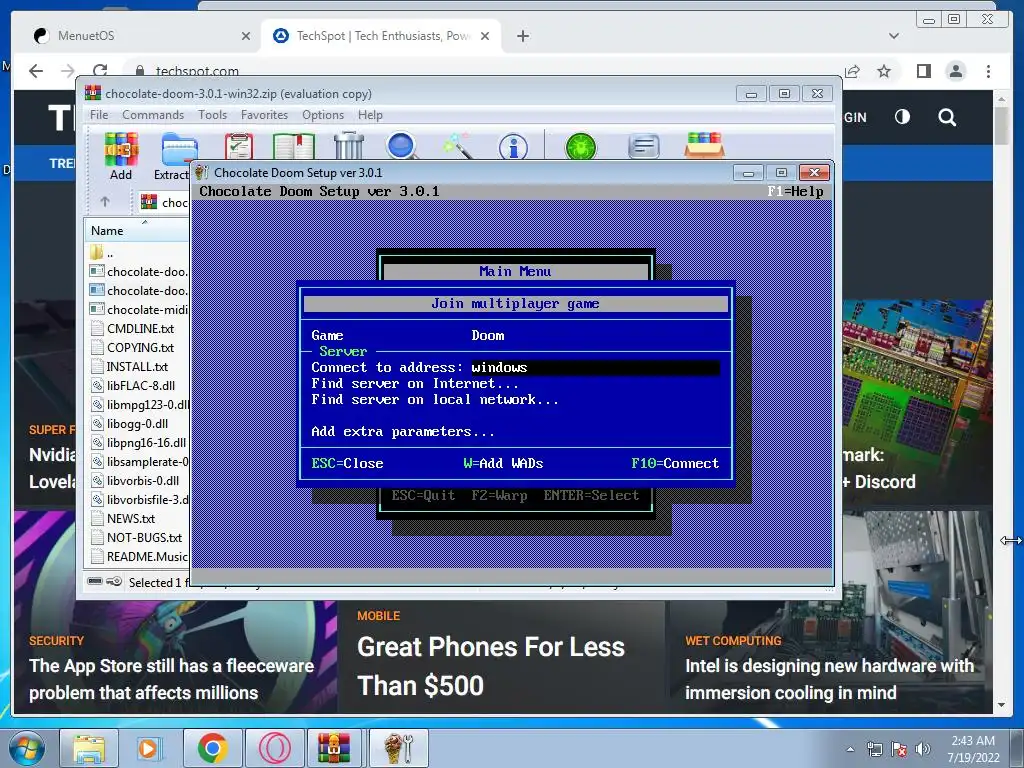Switch to Chrome in taskbar
Image resolution: width=1024 pixels, height=768 pixels.
pyautogui.click(x=212, y=748)
